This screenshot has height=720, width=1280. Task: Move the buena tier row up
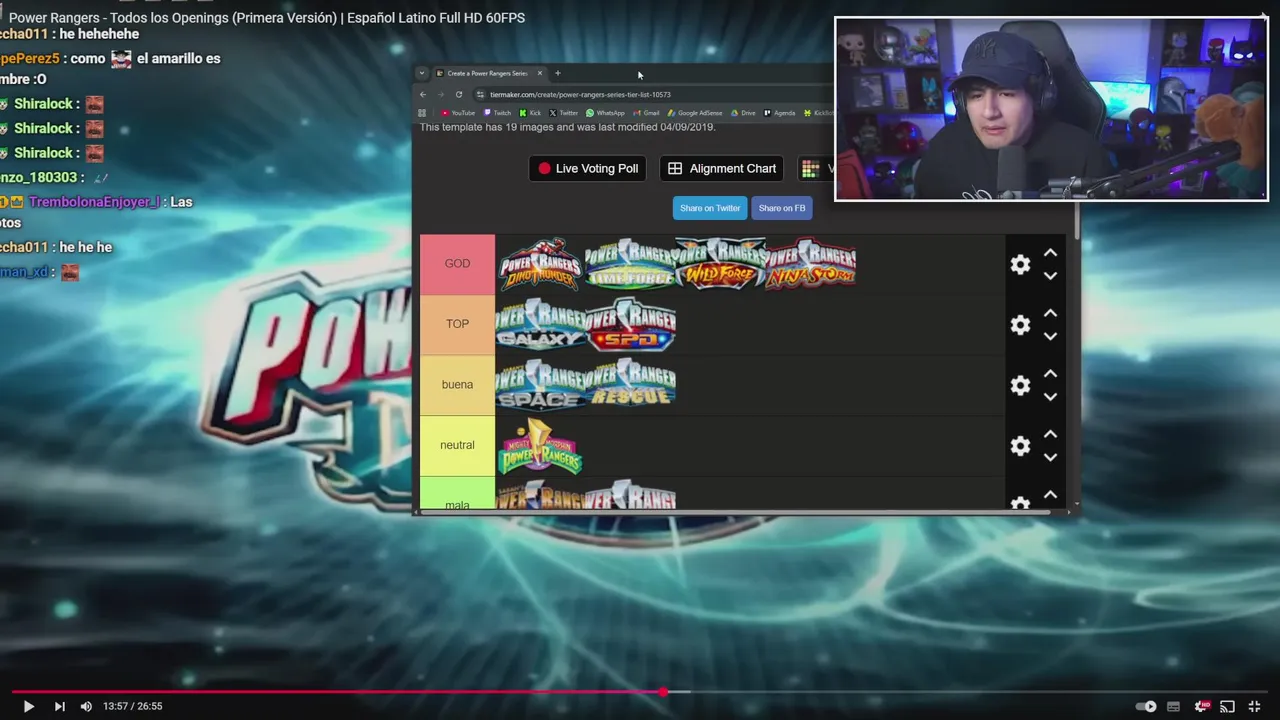click(1050, 373)
